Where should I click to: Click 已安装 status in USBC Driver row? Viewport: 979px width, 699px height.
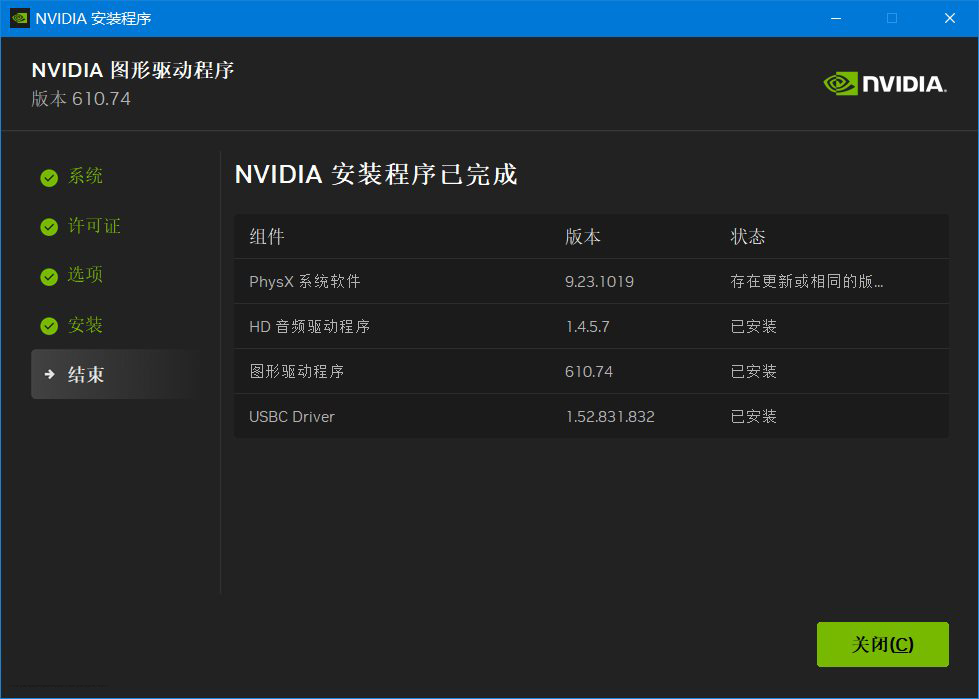pos(754,416)
